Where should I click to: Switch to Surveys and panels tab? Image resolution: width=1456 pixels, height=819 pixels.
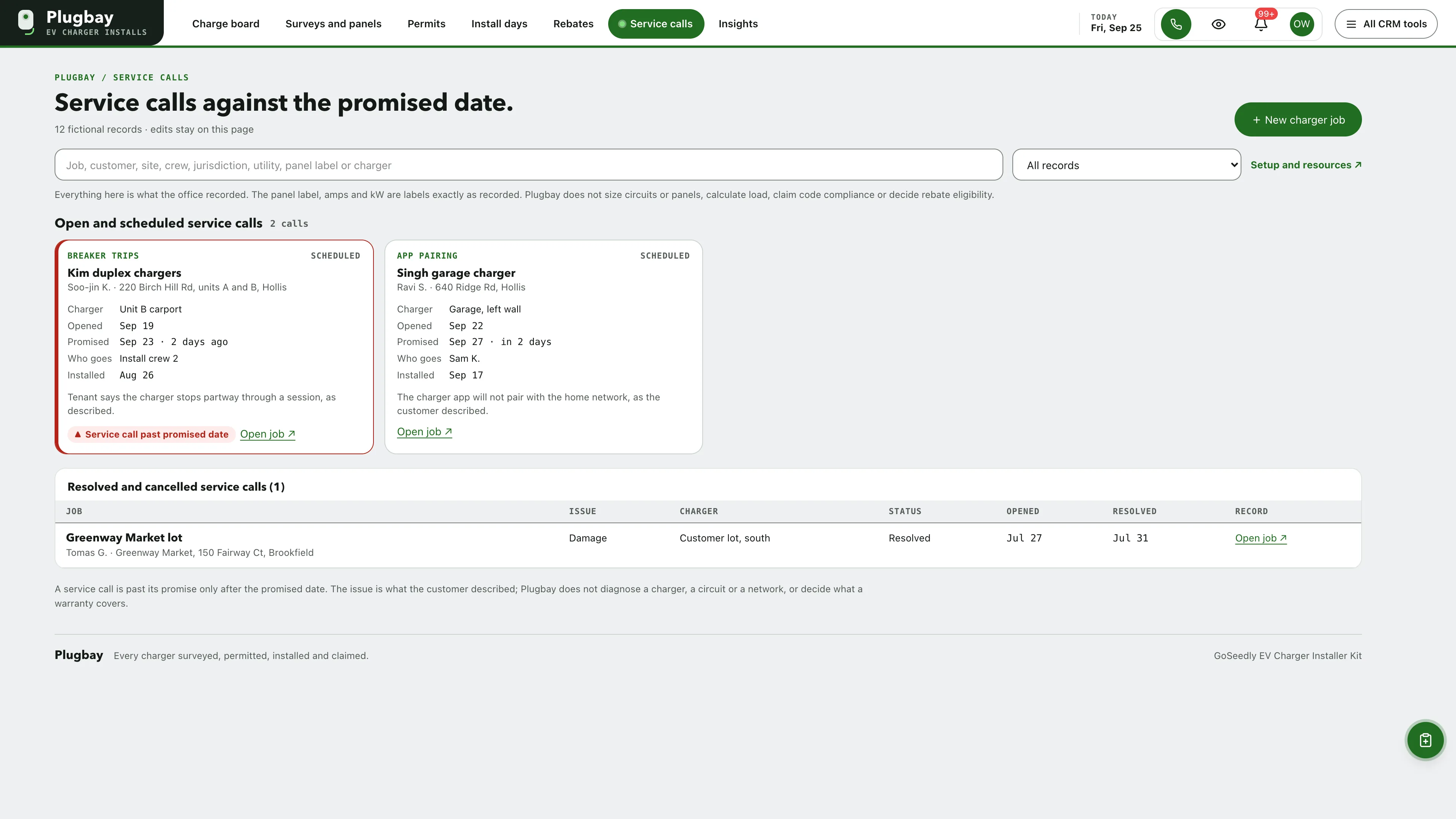[334, 24]
